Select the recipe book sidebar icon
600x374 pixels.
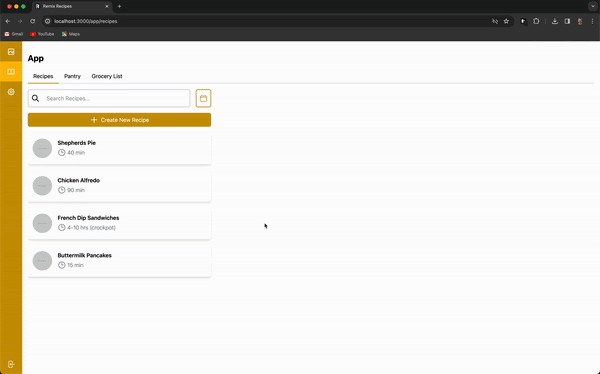tap(11, 72)
